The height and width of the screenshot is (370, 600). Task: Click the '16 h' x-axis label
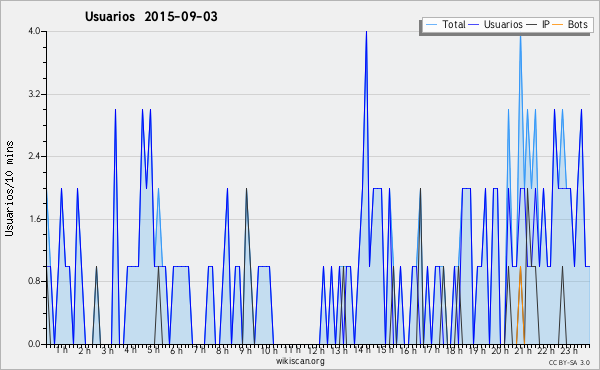408,350
